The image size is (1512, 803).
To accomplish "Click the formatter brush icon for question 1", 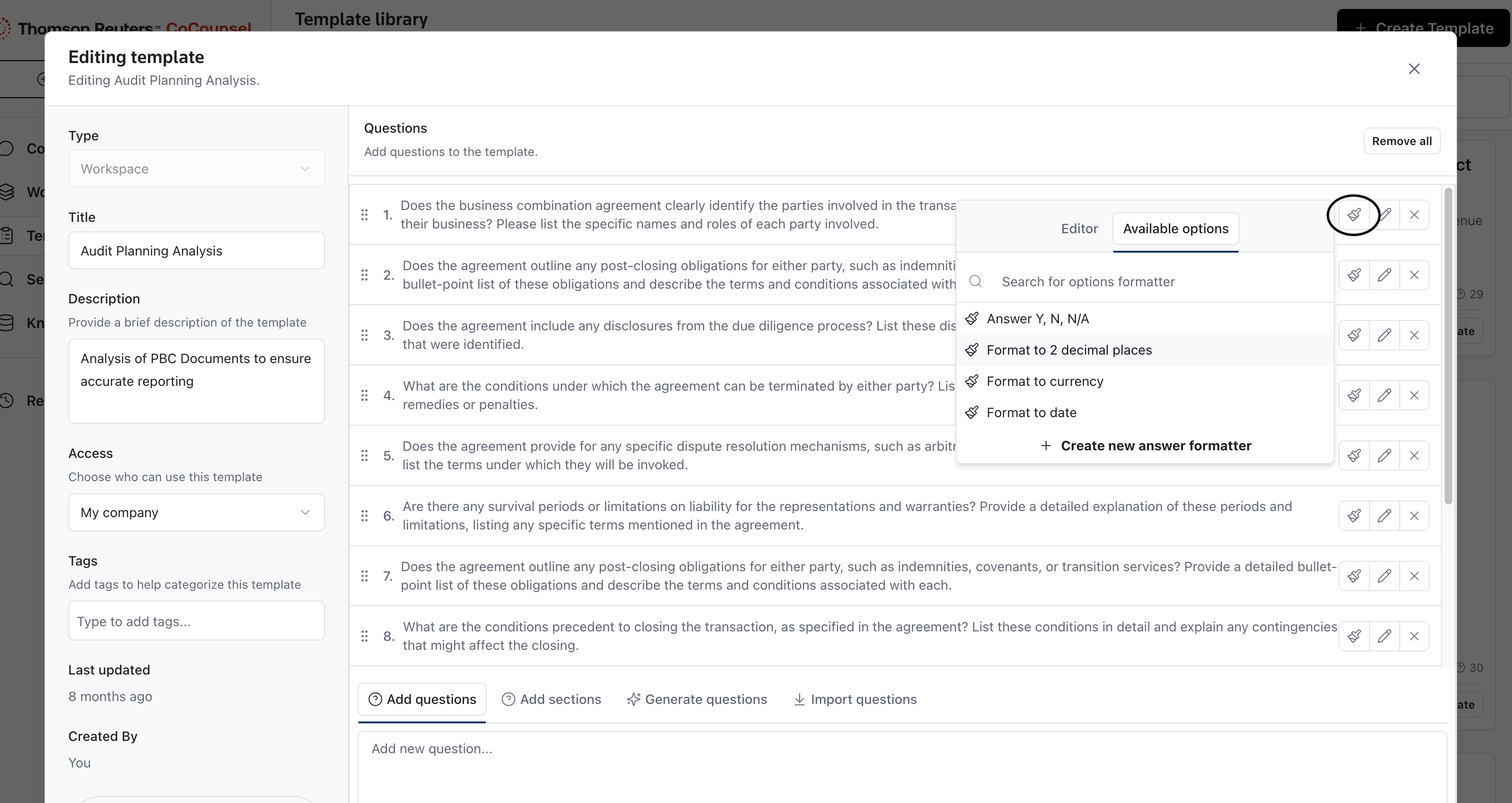I will tap(1354, 215).
